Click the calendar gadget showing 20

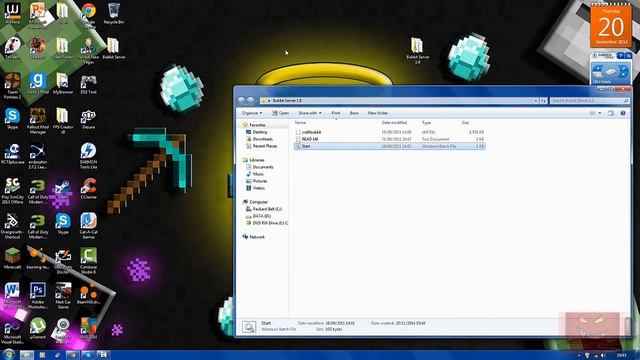click(x=611, y=25)
